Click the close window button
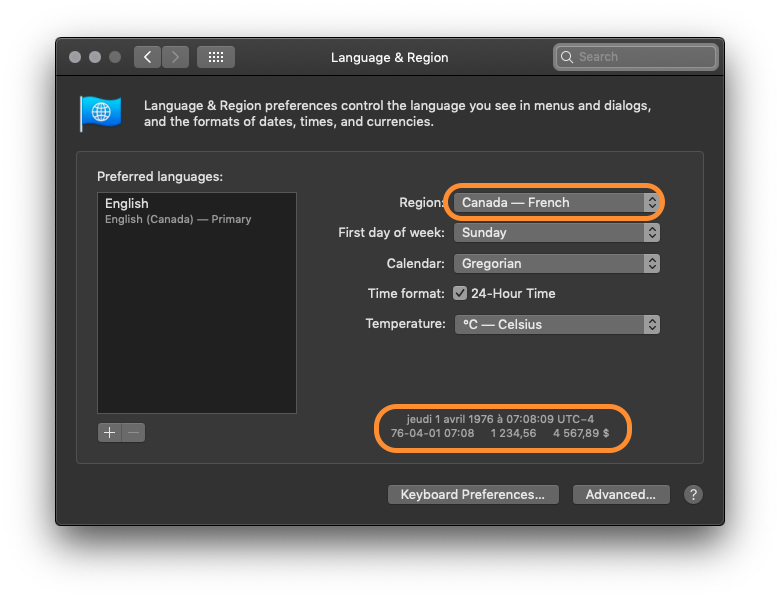Viewport: 780px width, 599px height. [75, 57]
